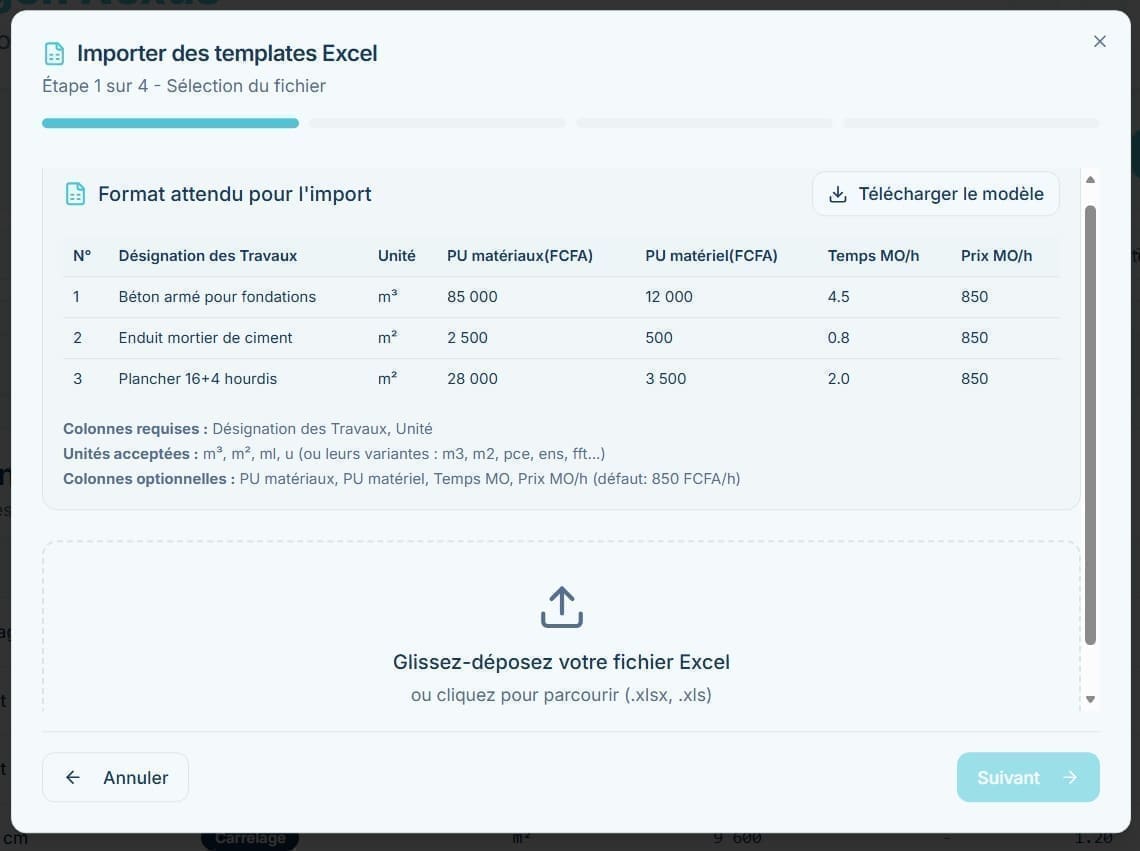
Task: Click the Suivant button
Action: [1027, 778]
